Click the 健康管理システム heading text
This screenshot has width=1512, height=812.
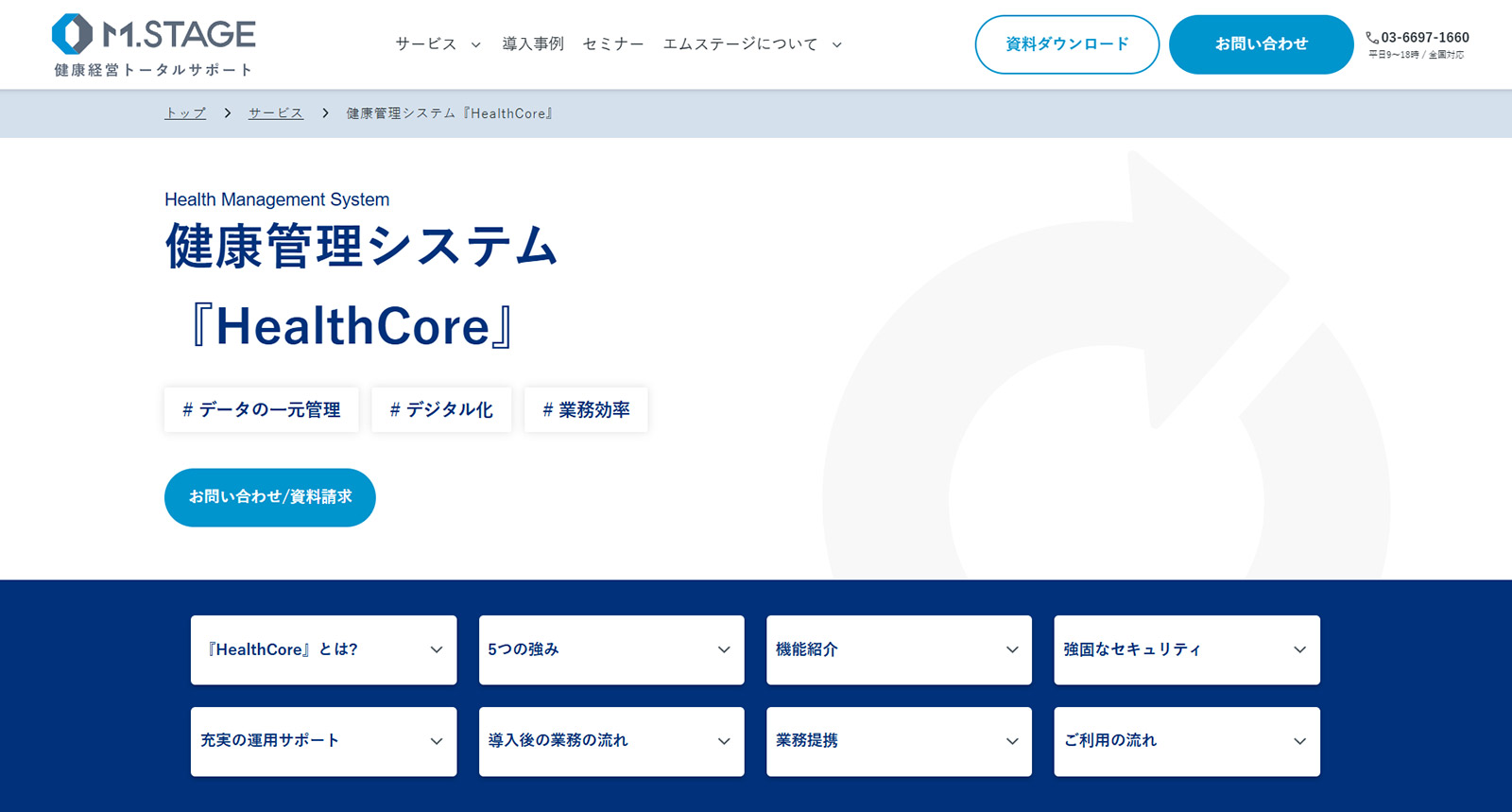[362, 247]
